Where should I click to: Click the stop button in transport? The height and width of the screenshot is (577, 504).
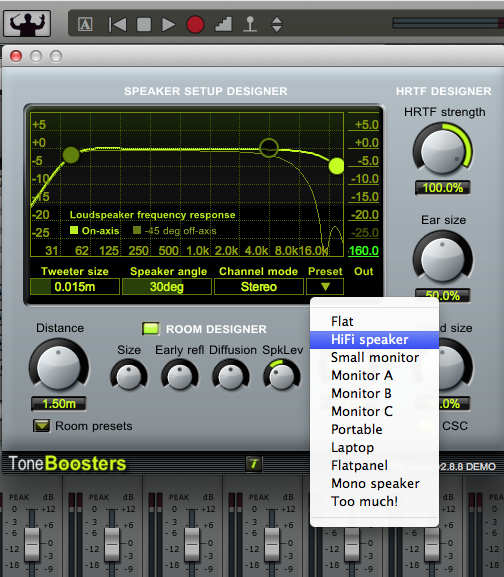coord(144,25)
